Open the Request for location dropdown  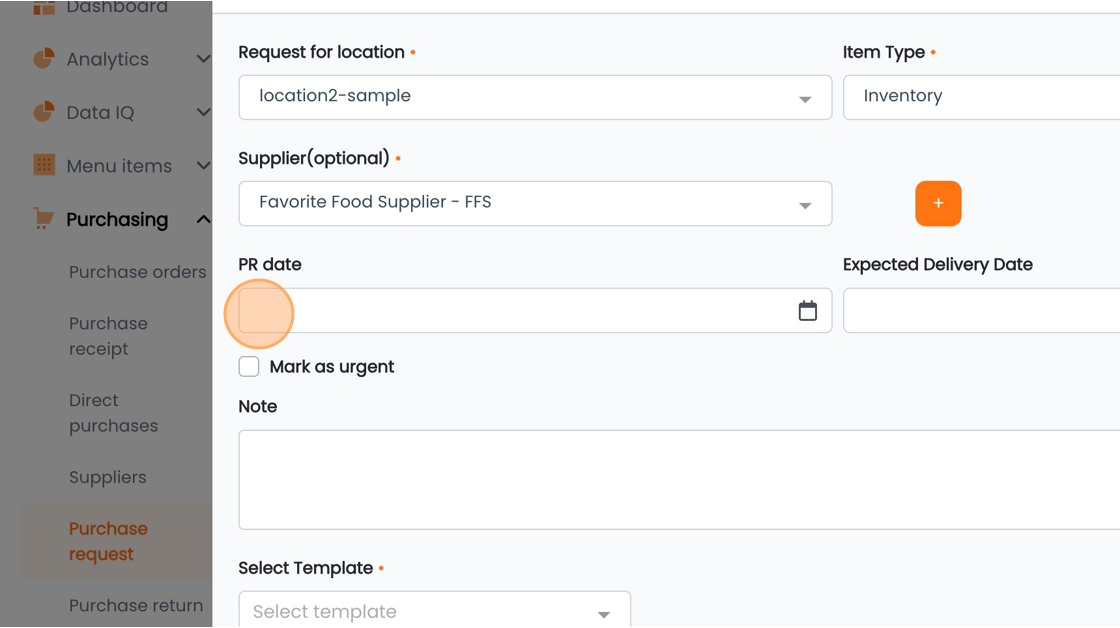[535, 97]
